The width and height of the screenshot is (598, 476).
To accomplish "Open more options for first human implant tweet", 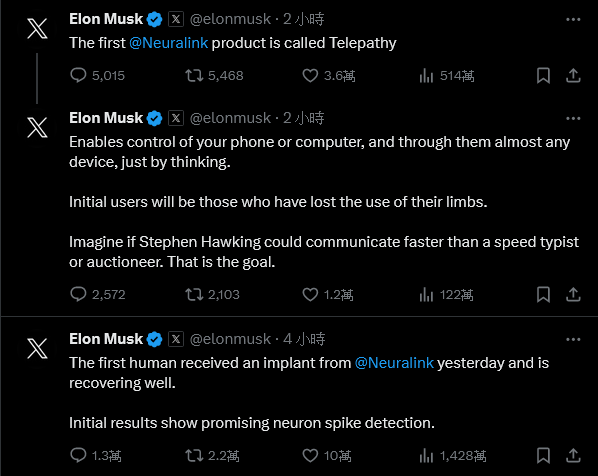I will coord(573,339).
